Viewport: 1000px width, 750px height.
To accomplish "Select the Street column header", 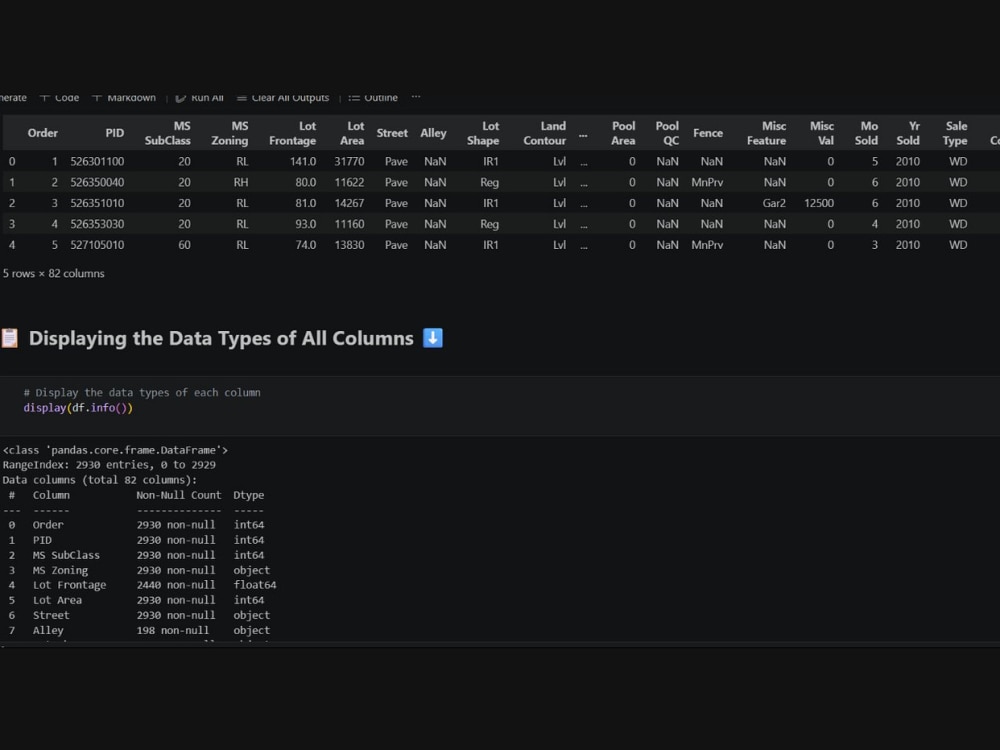I will pos(392,133).
